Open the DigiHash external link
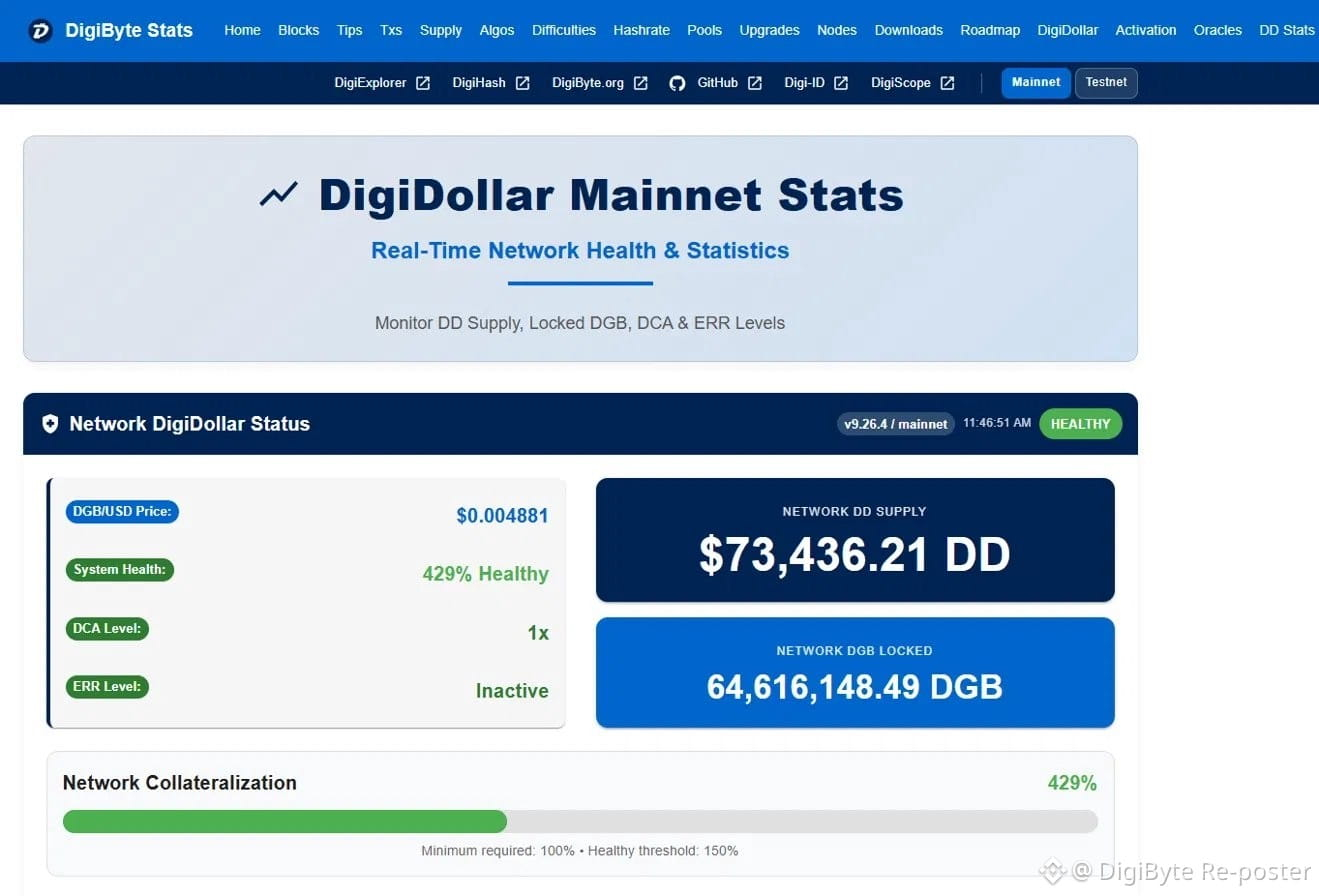Image resolution: width=1319 pixels, height=896 pixels. pos(479,83)
